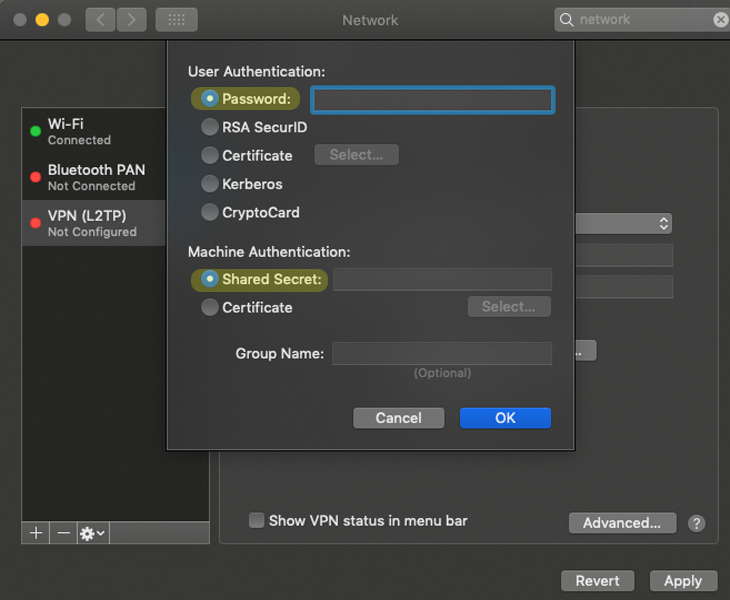
Task: Select Password user authentication
Action: pos(210,99)
